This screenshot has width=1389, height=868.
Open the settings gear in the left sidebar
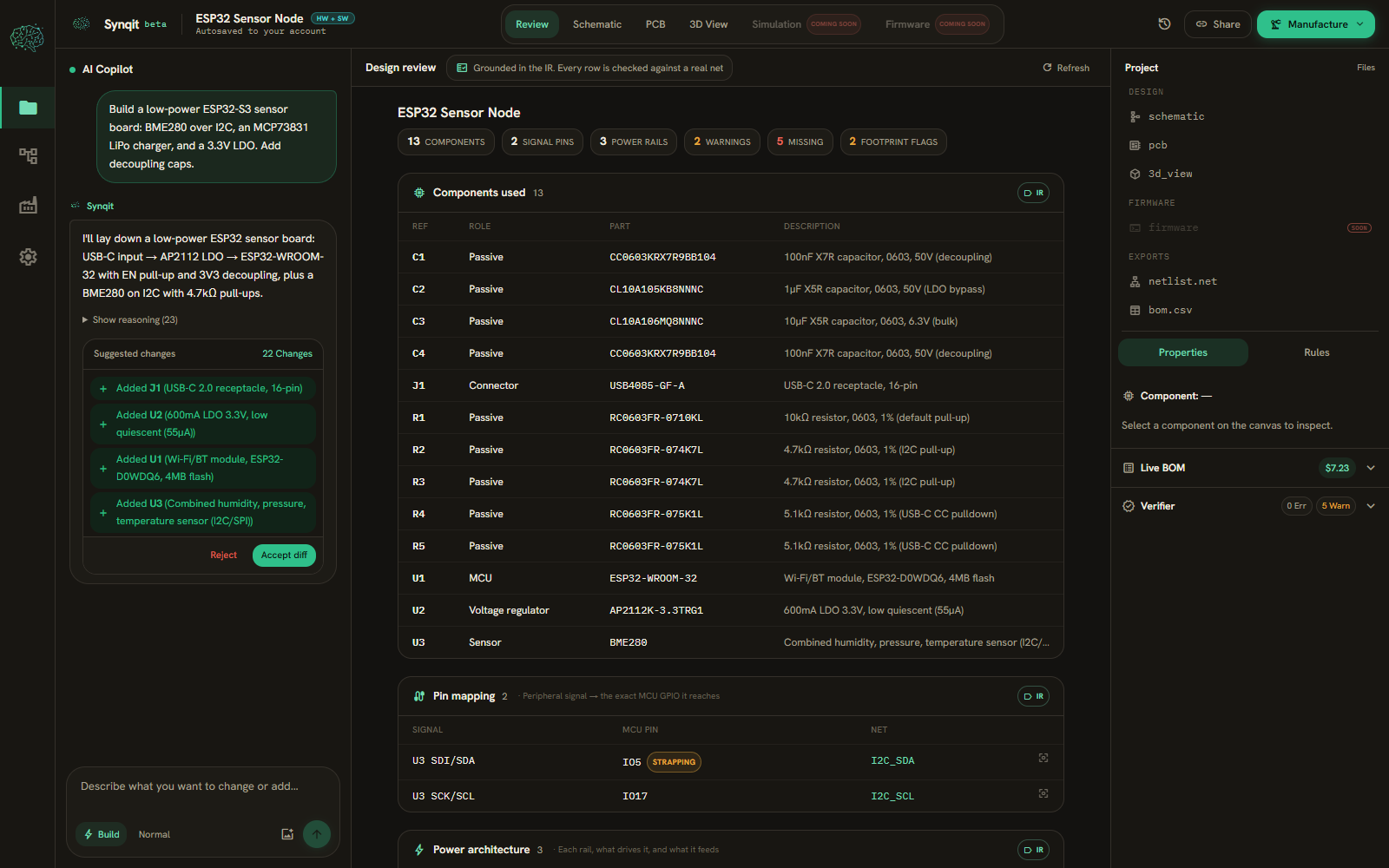tap(28, 257)
